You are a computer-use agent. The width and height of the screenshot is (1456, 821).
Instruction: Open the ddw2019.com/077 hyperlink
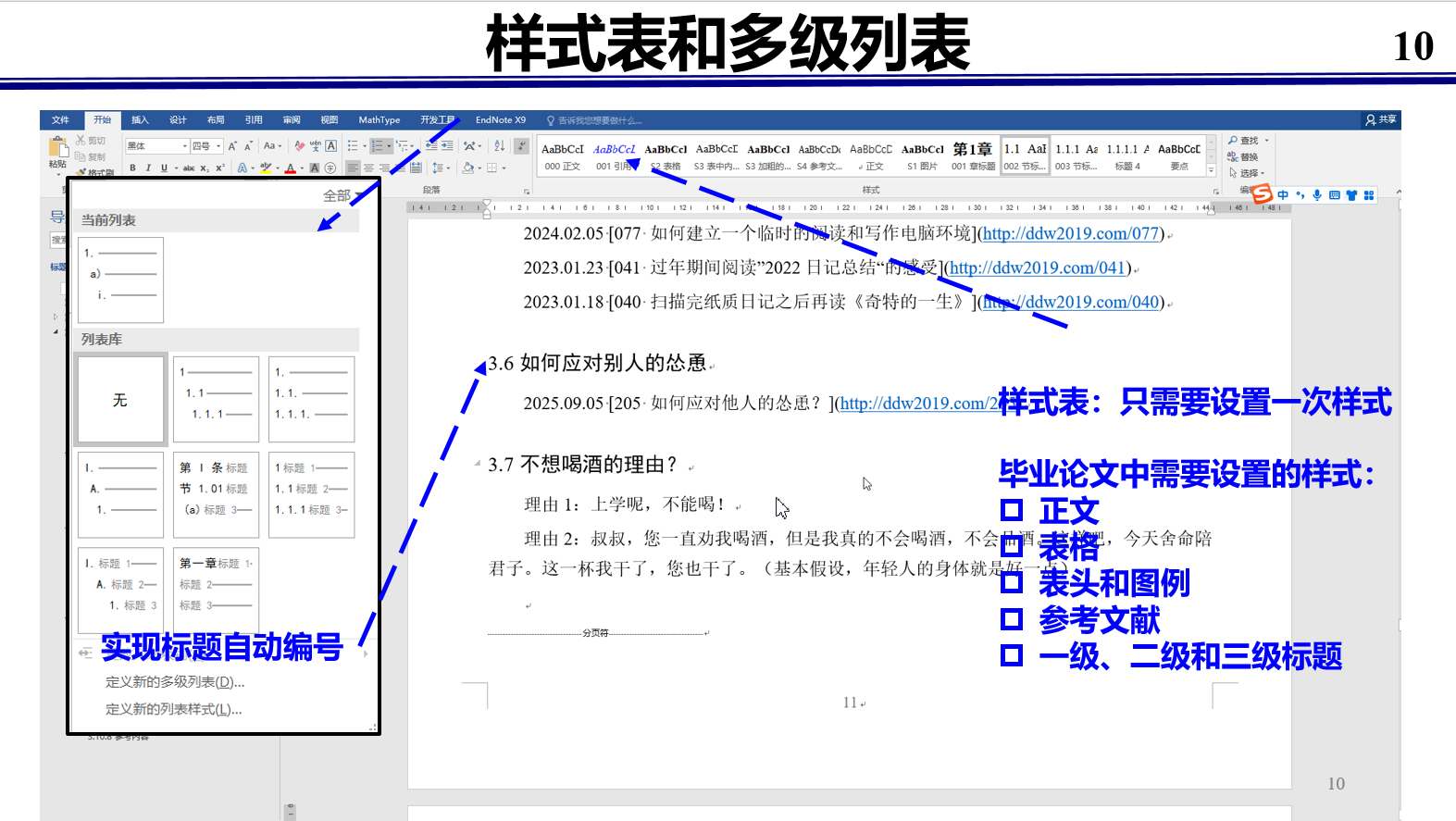[x=1071, y=233]
